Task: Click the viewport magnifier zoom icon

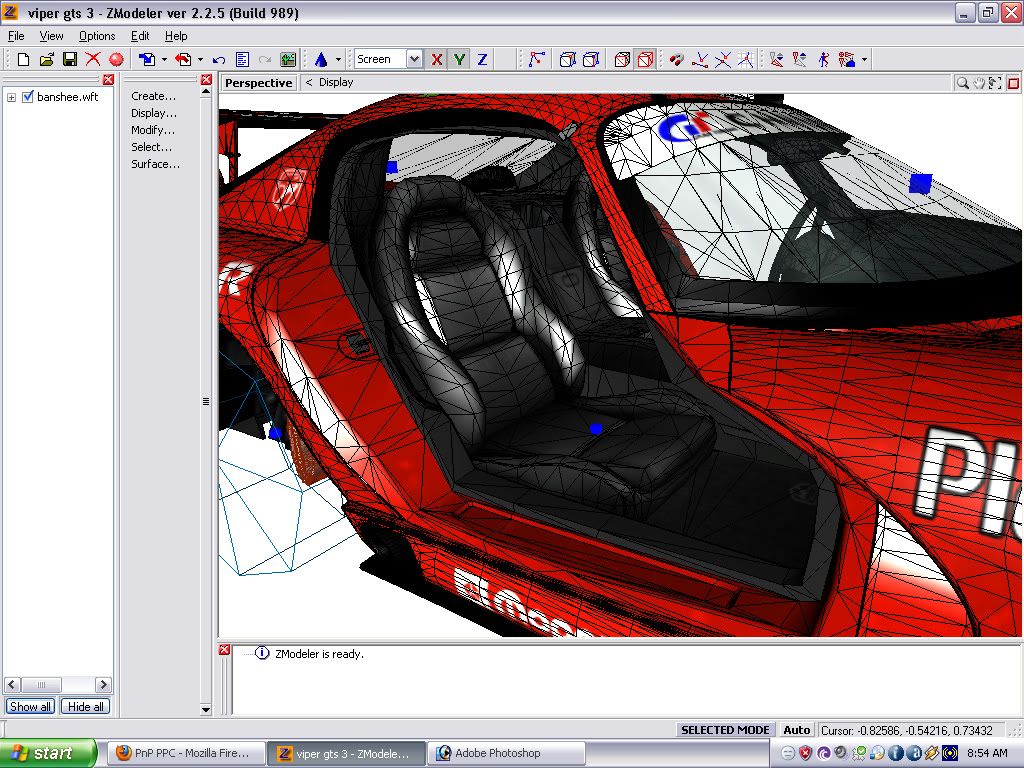Action: point(962,83)
